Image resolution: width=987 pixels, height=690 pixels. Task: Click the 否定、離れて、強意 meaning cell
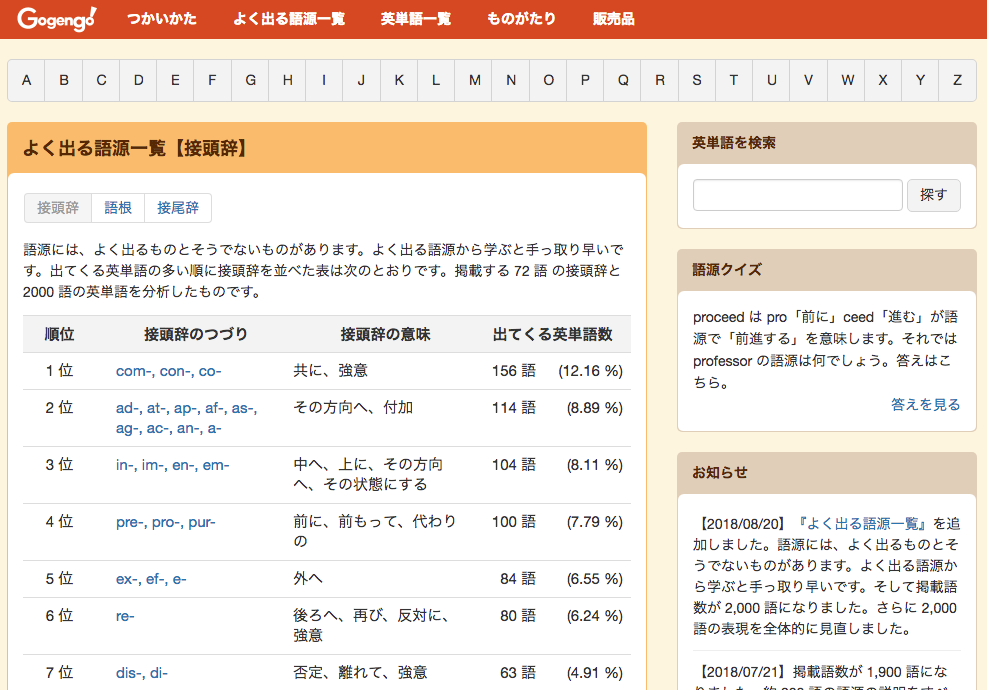click(x=361, y=673)
